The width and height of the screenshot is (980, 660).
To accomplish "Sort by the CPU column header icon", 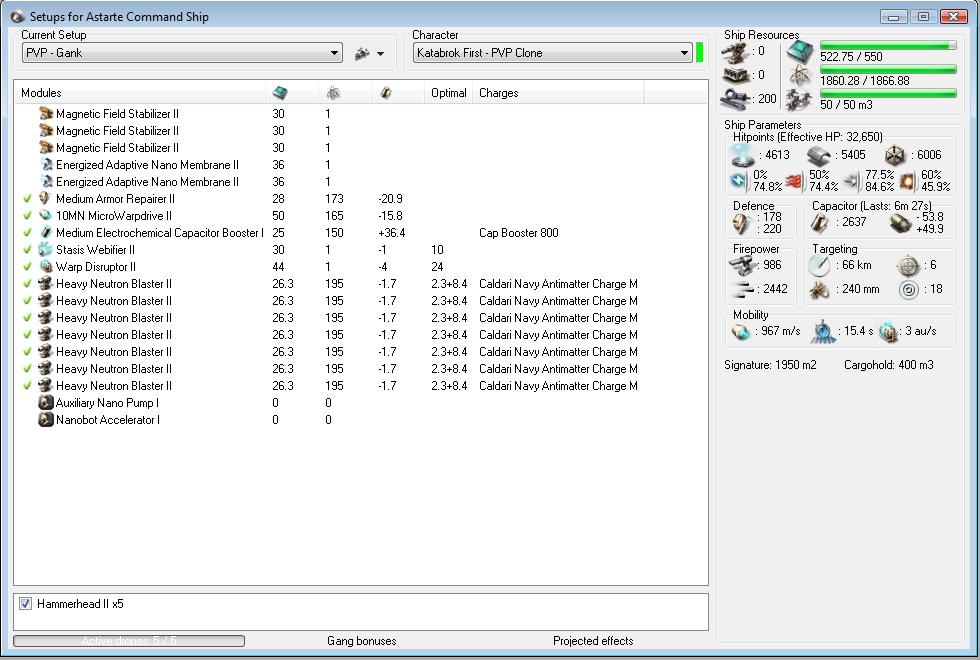I will point(280,92).
